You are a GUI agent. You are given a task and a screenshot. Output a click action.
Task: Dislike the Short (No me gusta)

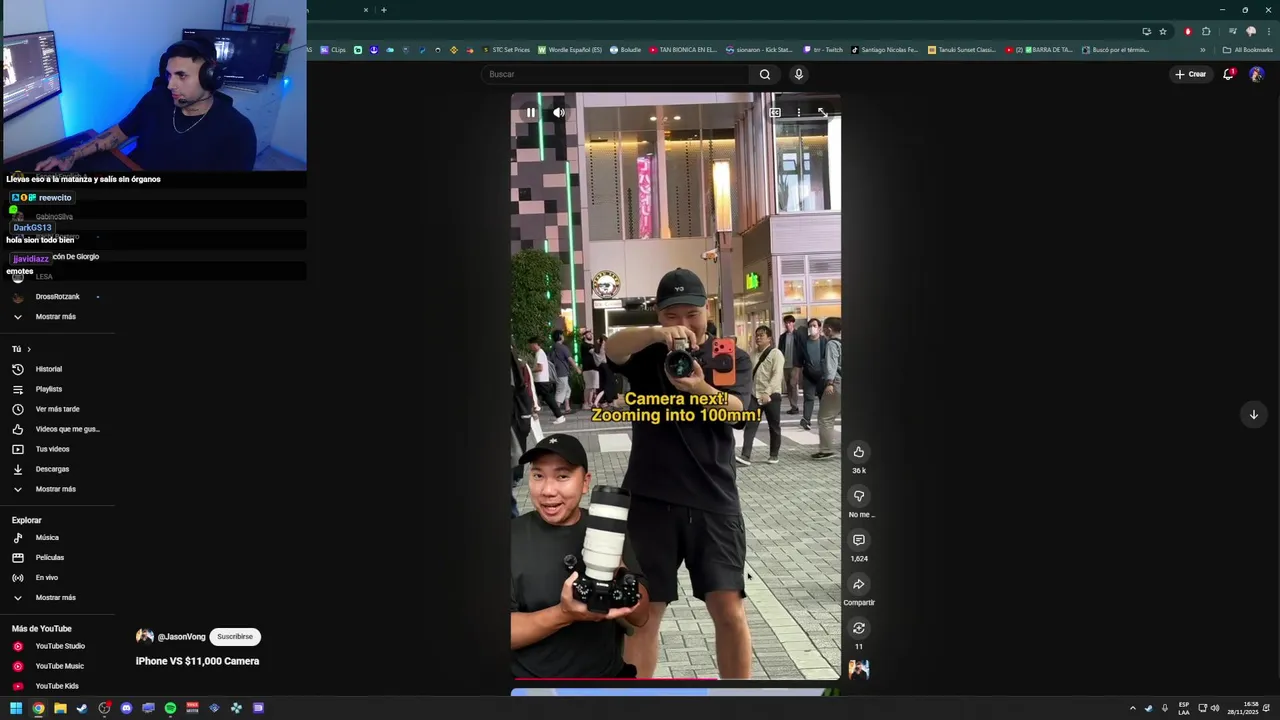click(x=858, y=496)
